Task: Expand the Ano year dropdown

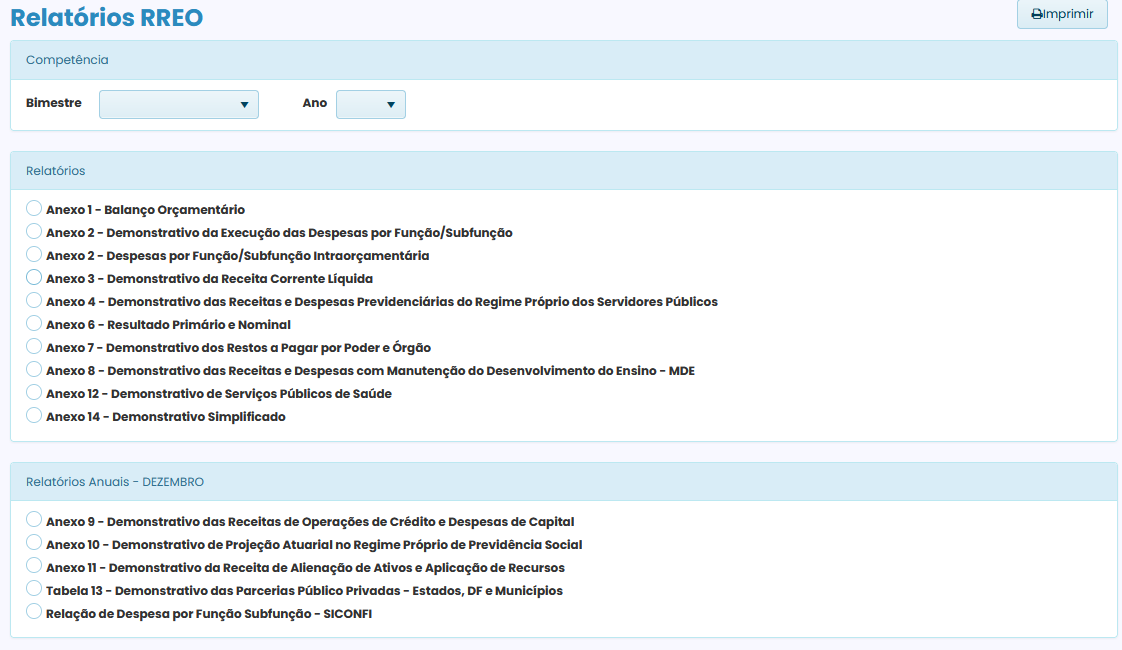Action: pyautogui.click(x=370, y=104)
